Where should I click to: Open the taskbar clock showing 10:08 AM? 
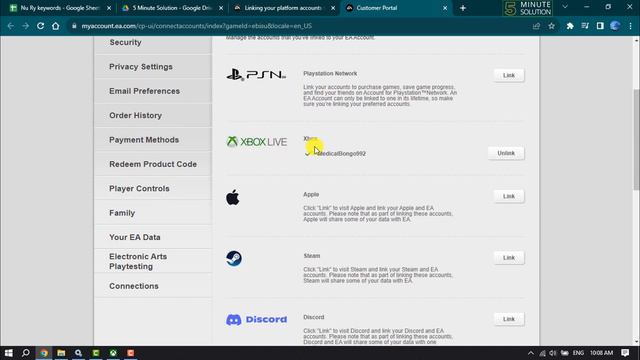[601, 353]
